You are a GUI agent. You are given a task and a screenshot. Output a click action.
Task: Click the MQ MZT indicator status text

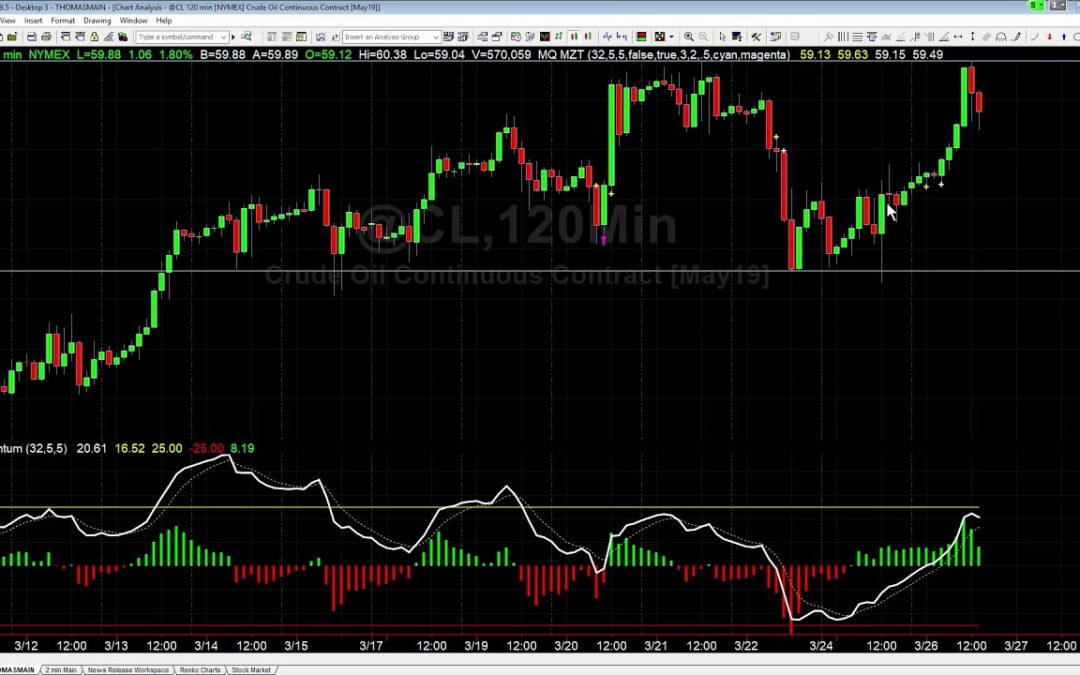tap(665, 54)
